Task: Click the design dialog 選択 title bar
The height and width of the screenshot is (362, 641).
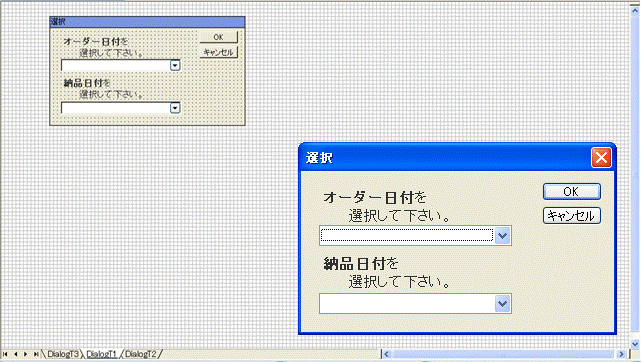Action: pos(147,22)
